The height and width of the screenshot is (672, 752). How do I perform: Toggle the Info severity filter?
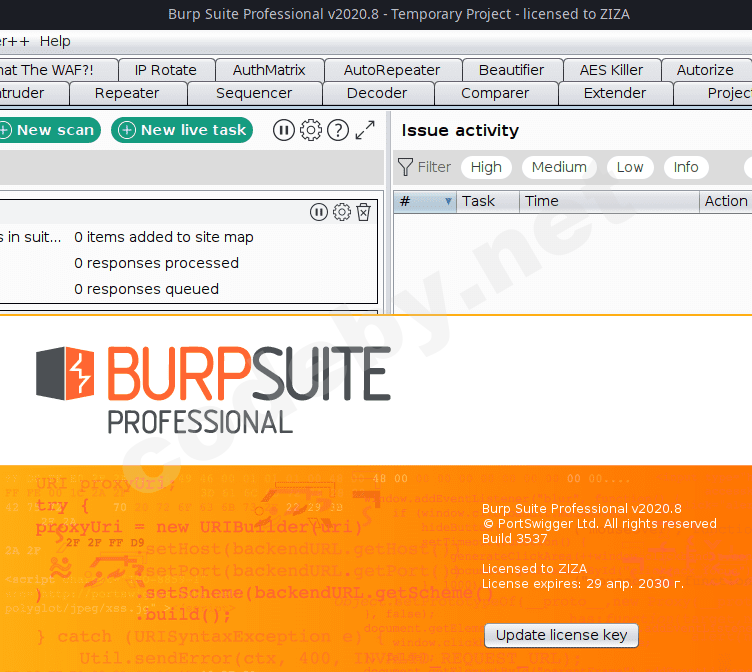click(686, 167)
